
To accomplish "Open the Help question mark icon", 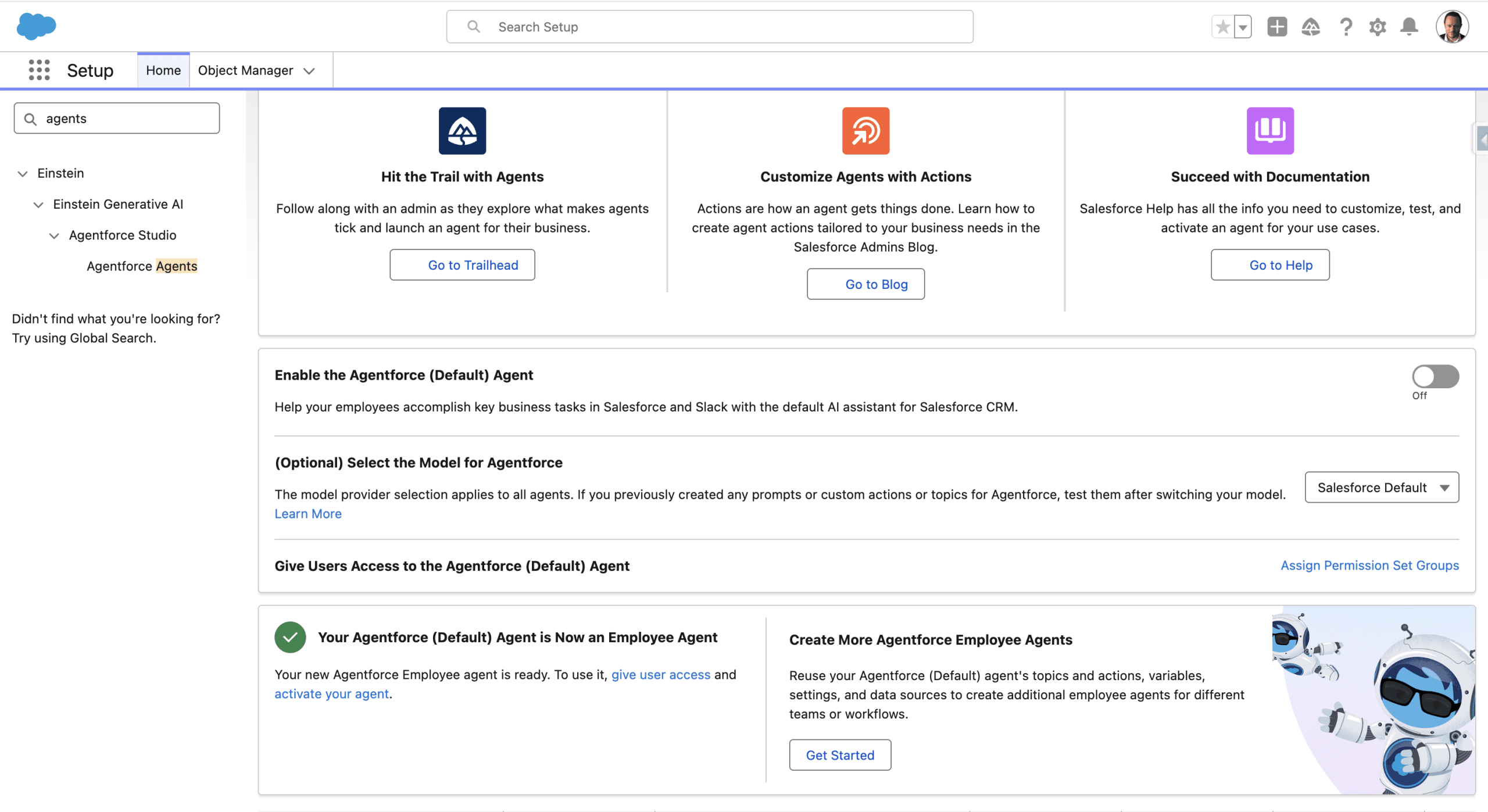I will tap(1345, 27).
